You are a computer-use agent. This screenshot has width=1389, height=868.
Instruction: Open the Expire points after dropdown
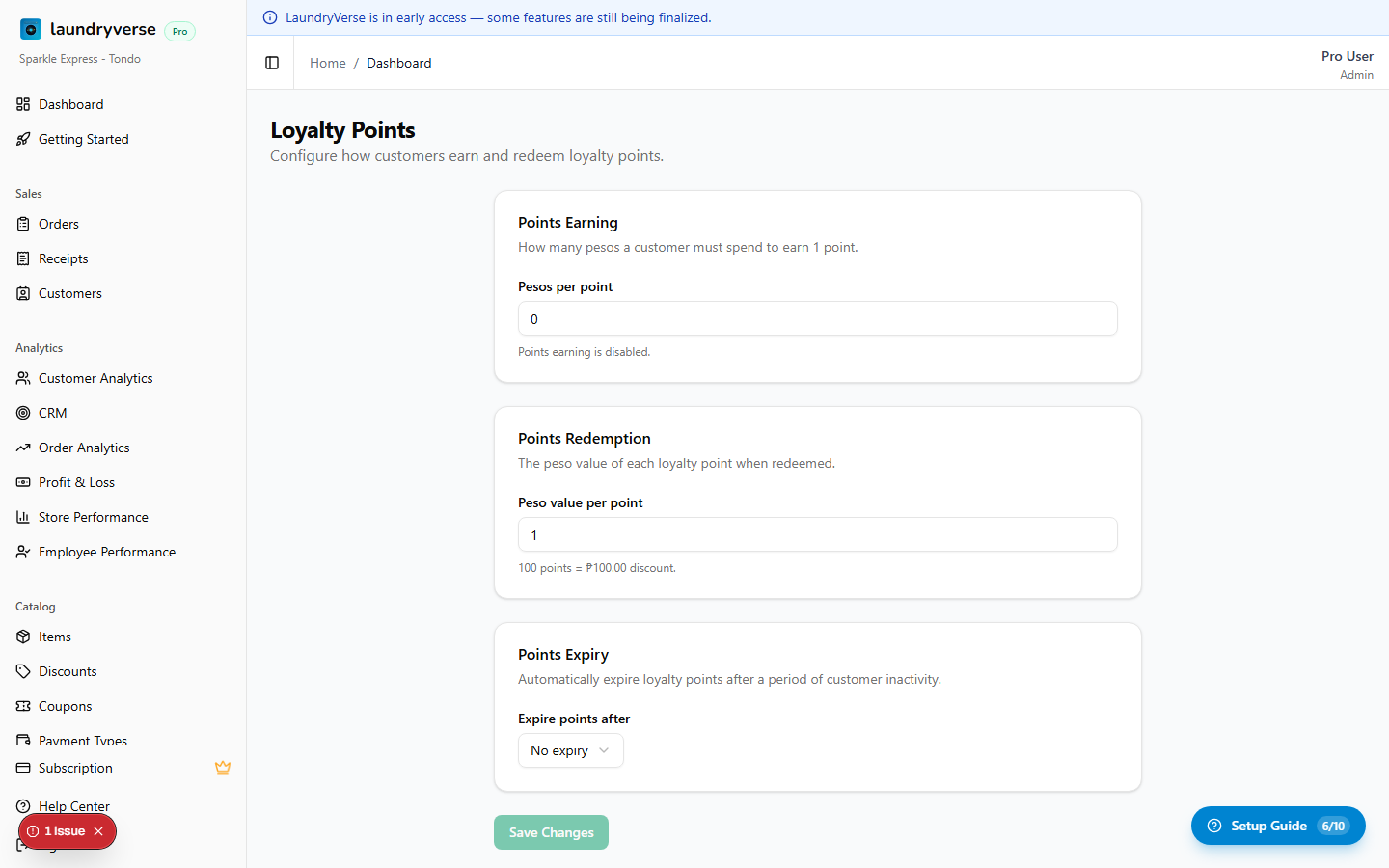pos(571,750)
